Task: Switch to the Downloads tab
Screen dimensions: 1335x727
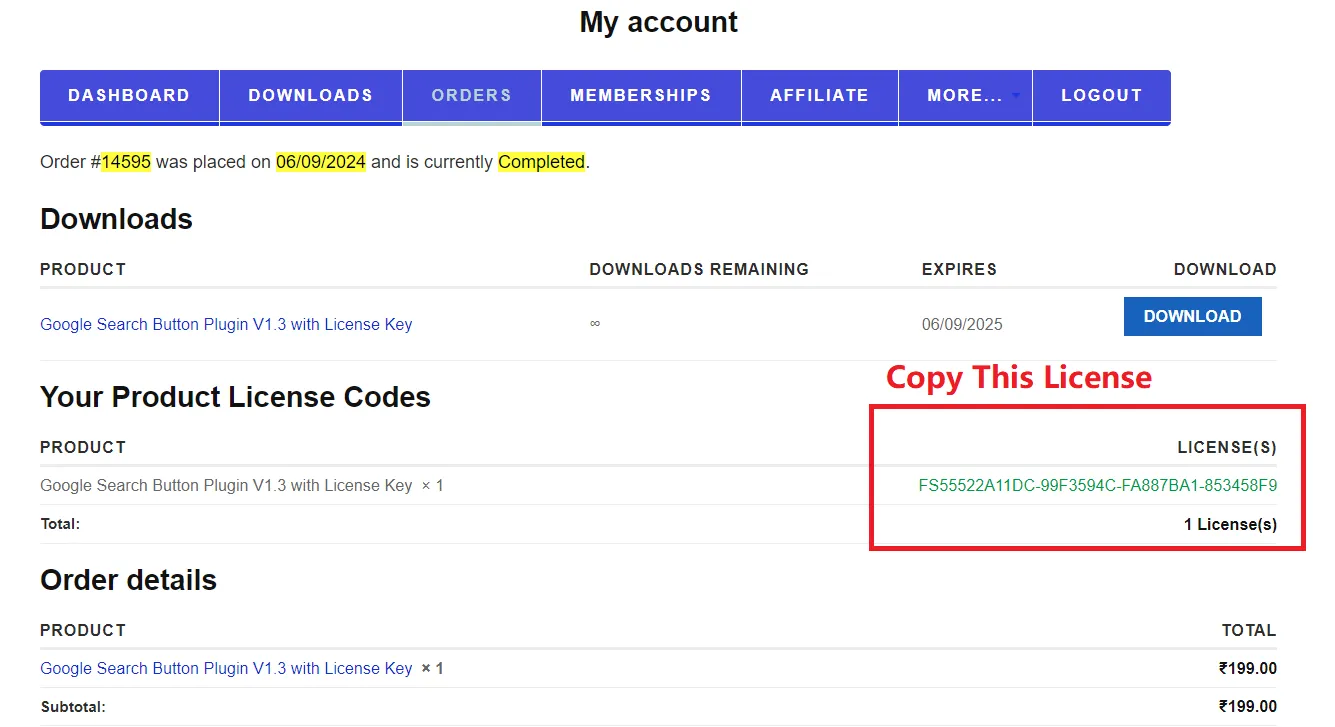Action: click(x=310, y=96)
